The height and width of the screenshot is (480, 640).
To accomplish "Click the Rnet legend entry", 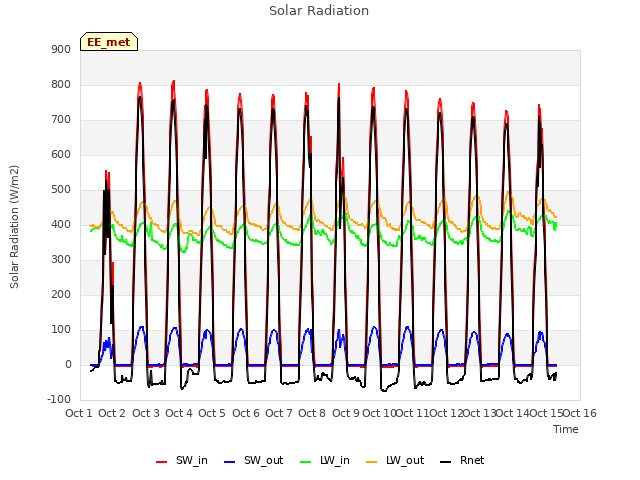I will point(462,460).
